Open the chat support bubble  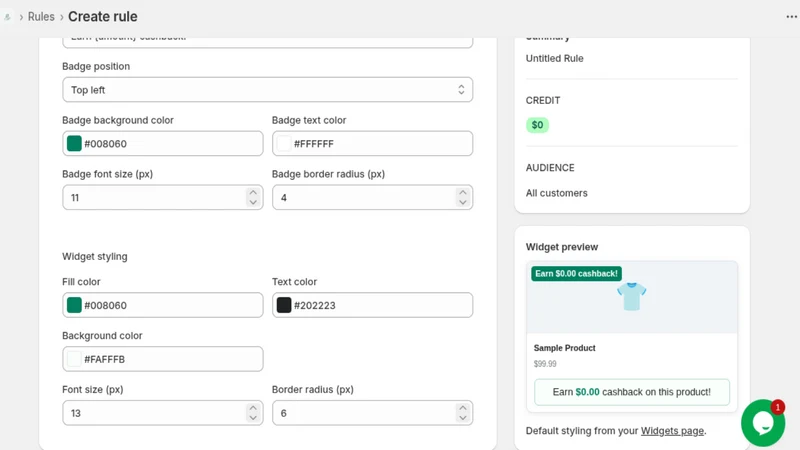(763, 422)
